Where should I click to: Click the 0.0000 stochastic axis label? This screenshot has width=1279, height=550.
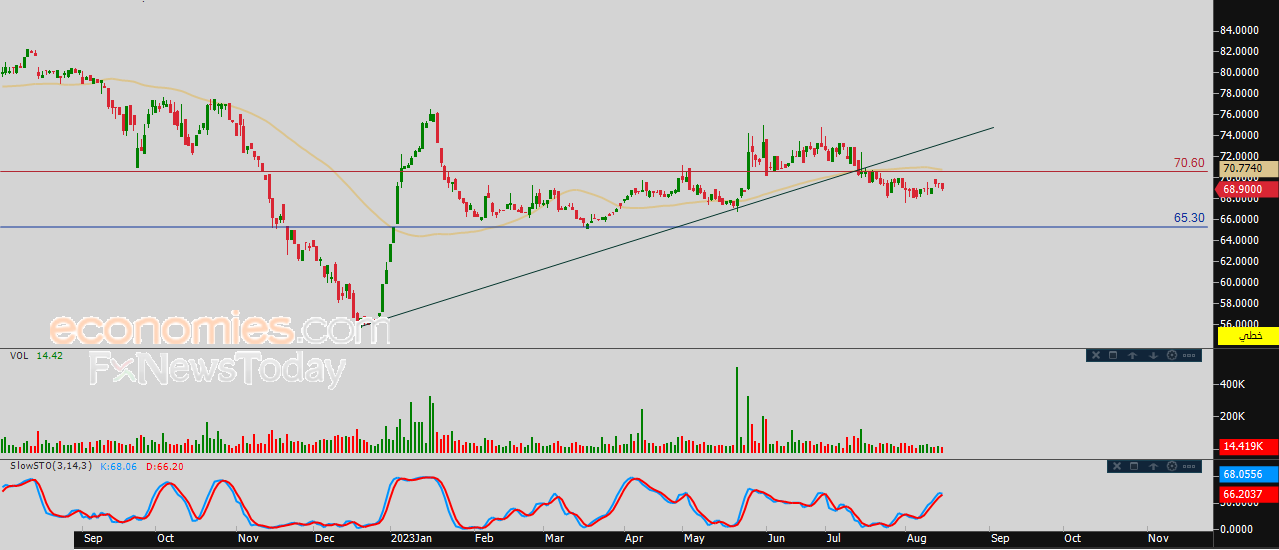[x=1238, y=529]
